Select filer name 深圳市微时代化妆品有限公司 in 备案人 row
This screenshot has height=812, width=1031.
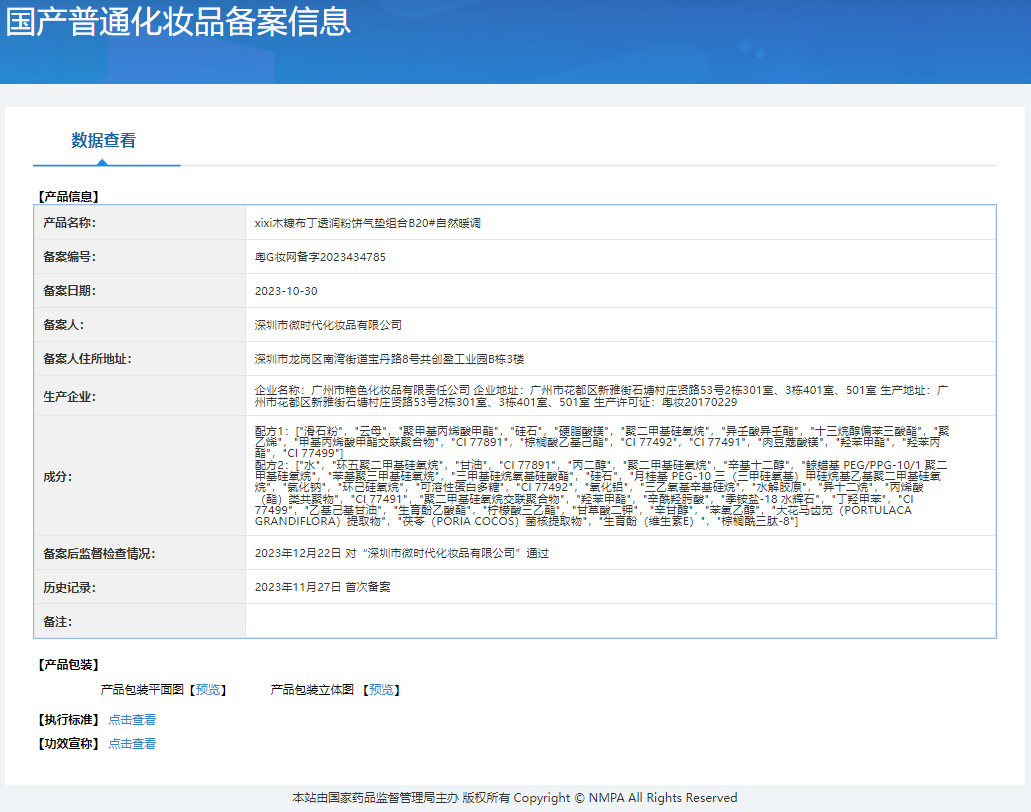pyautogui.click(x=328, y=325)
